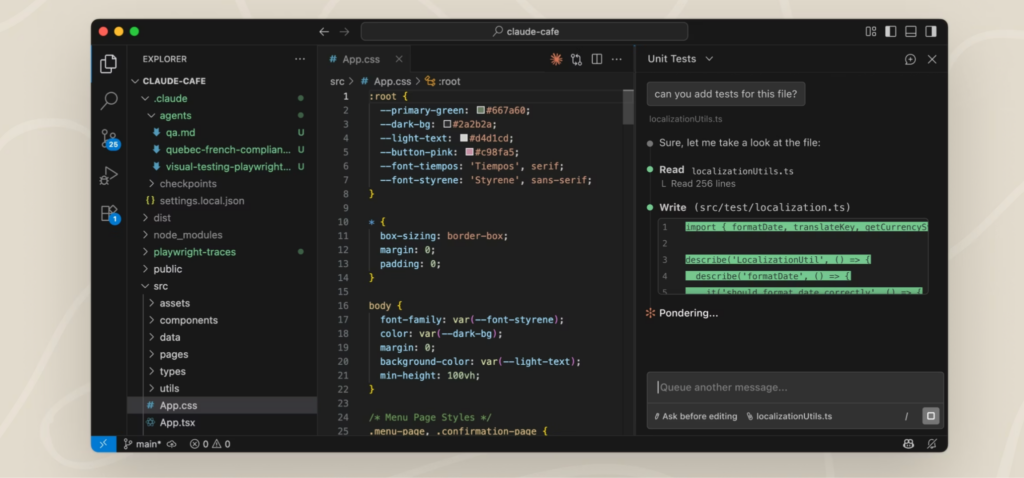Expand the assets folder
Viewport: 1024px width, 478px height.
174,303
